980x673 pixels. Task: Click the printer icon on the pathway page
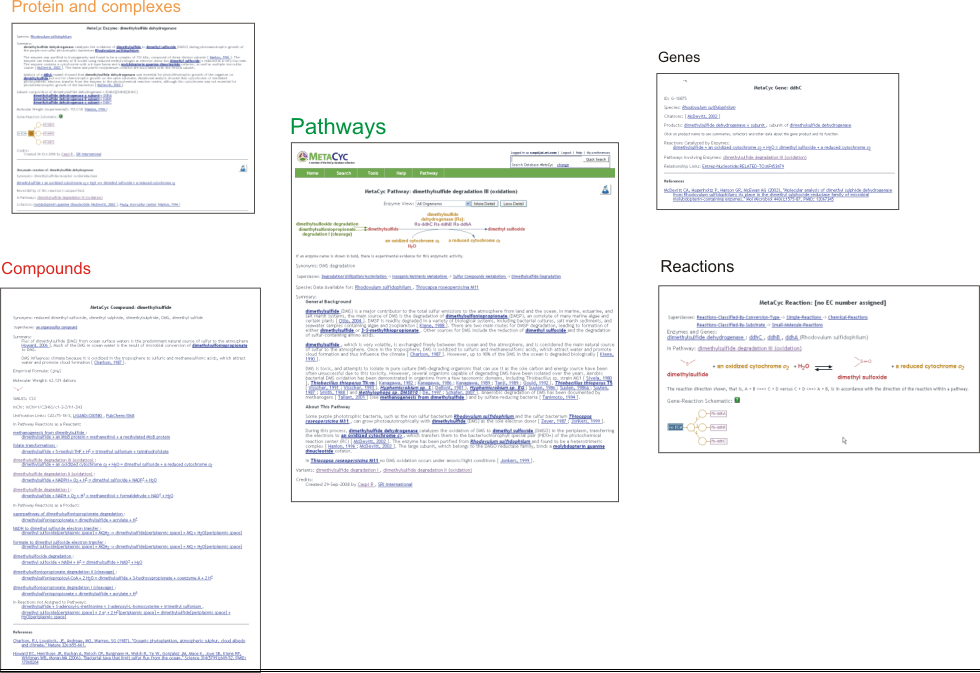[x=606, y=189]
